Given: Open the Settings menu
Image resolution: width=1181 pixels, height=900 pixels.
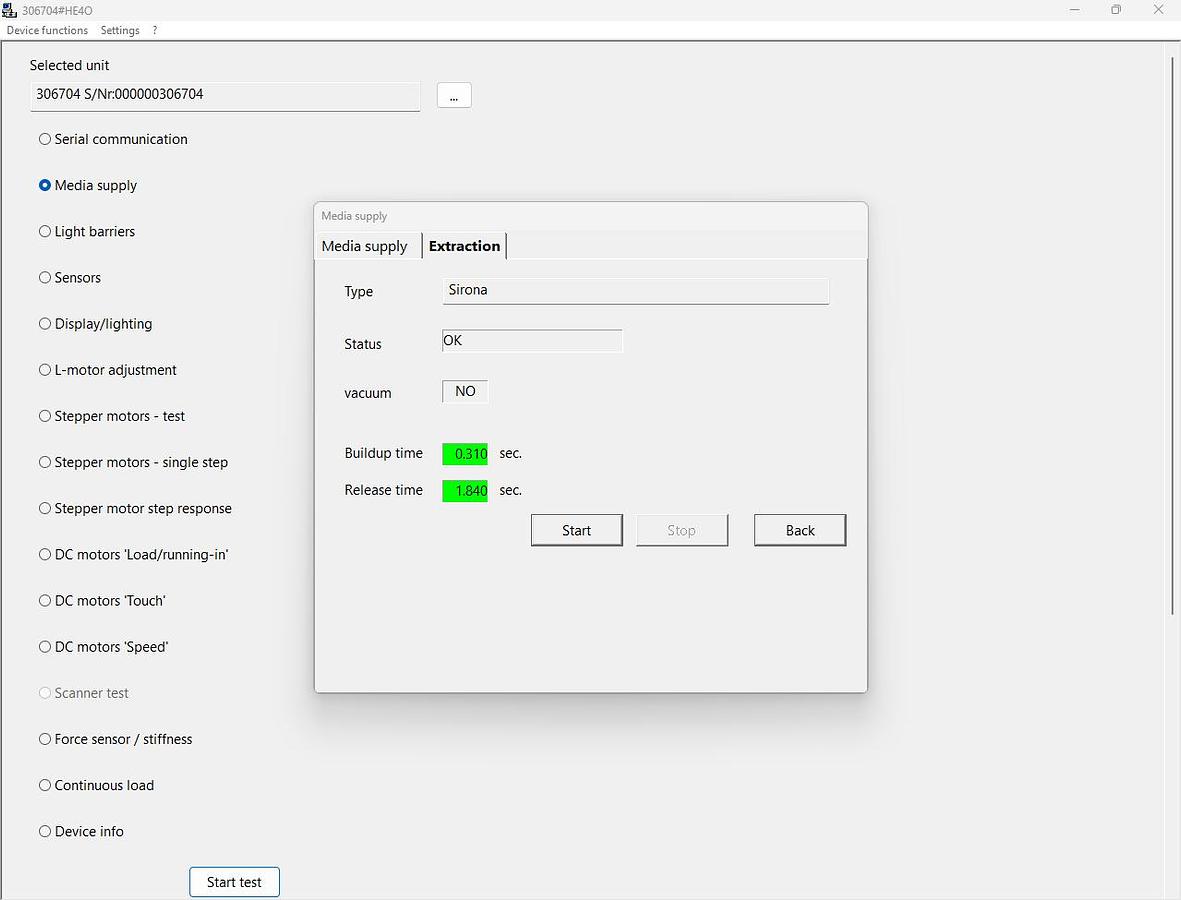Looking at the screenshot, I should click(120, 30).
